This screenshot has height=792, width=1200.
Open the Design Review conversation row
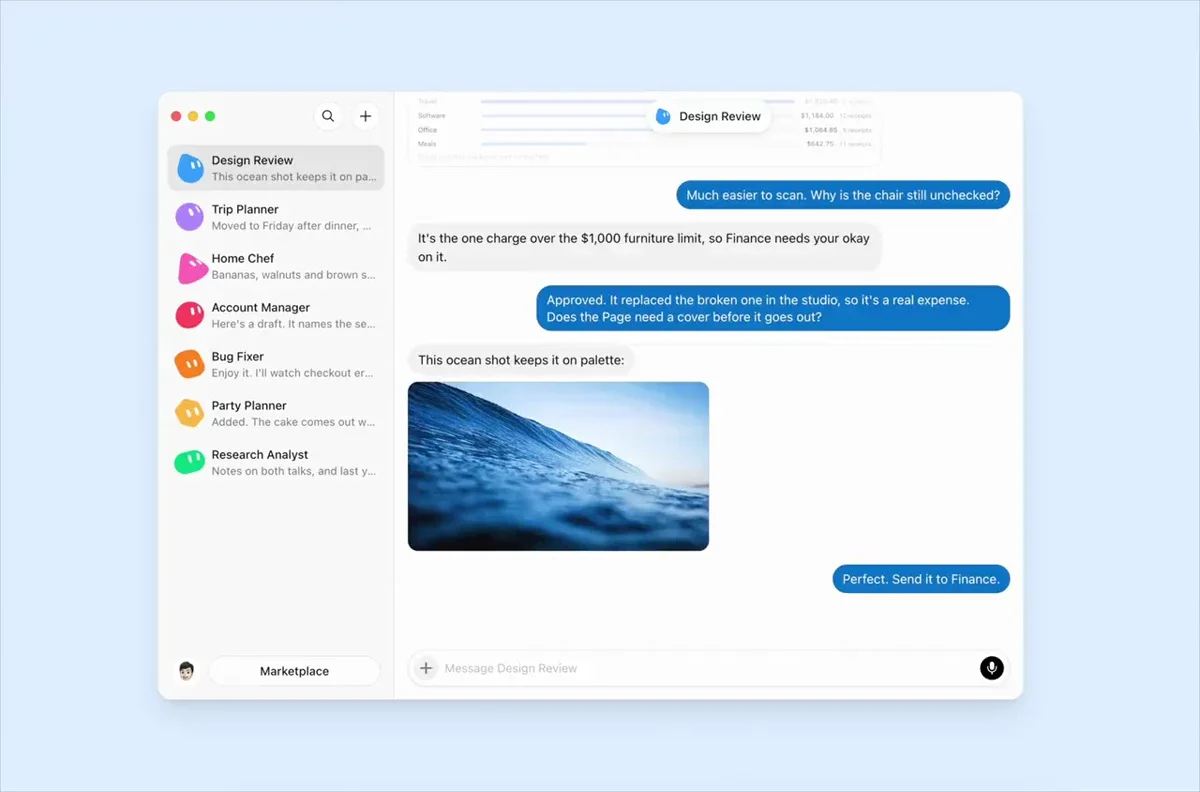[276, 168]
